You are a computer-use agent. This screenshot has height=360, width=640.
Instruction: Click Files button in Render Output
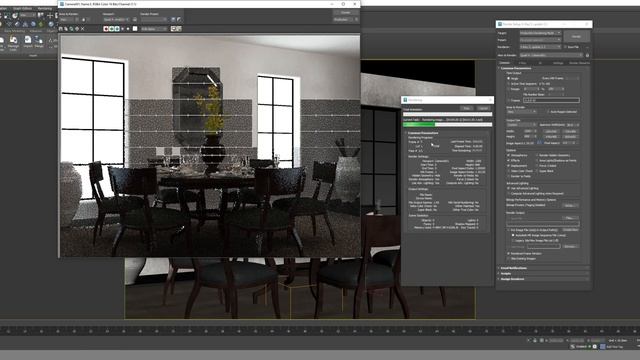(x=570, y=218)
